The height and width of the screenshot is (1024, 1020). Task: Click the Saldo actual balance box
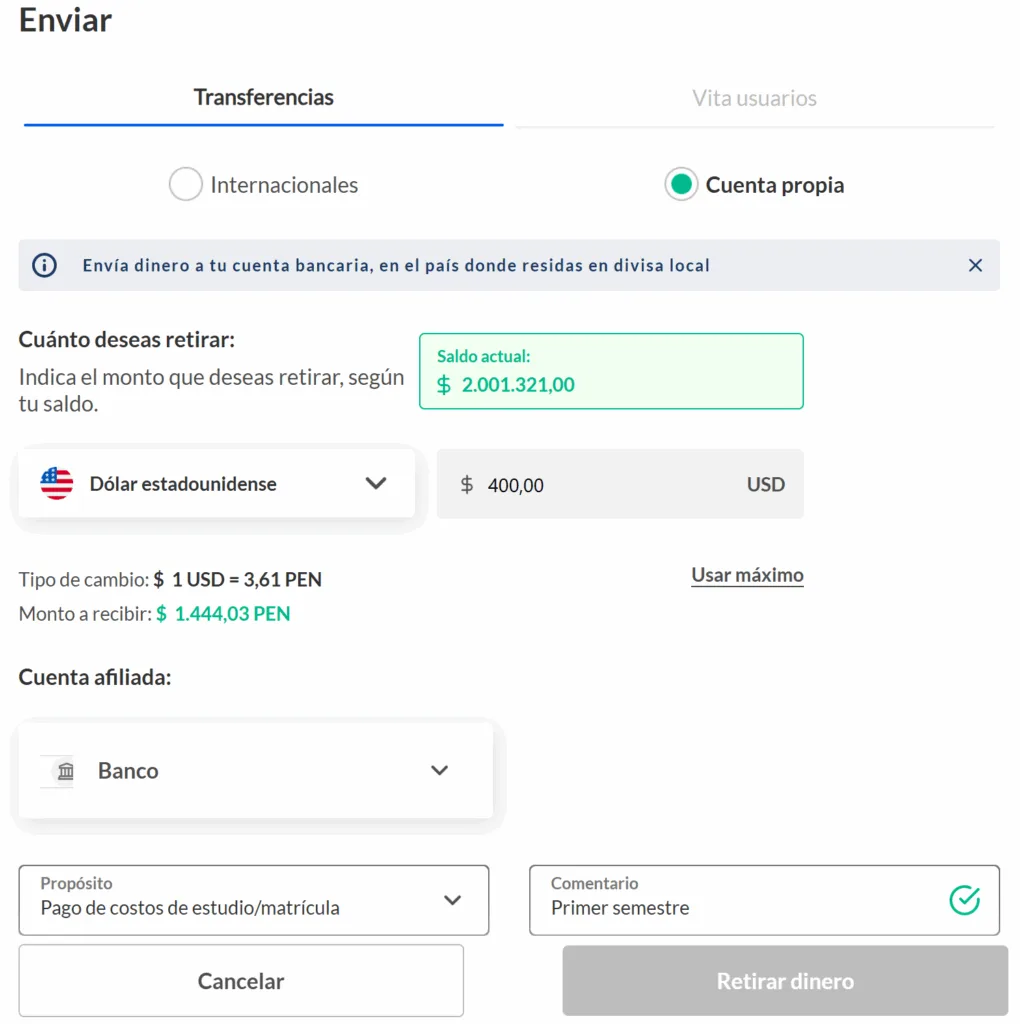click(611, 371)
